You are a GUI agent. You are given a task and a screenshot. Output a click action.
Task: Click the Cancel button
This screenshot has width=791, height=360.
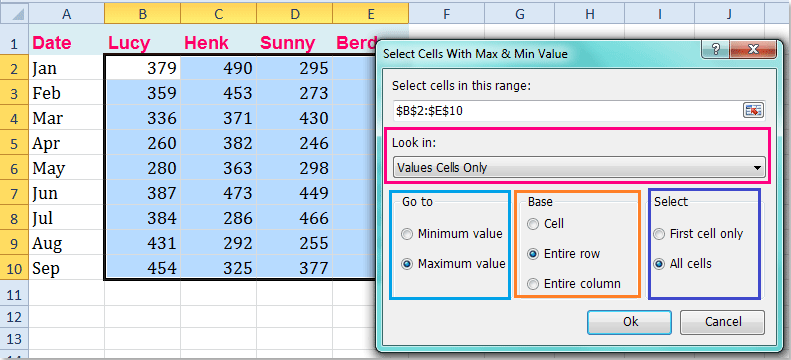(x=722, y=322)
